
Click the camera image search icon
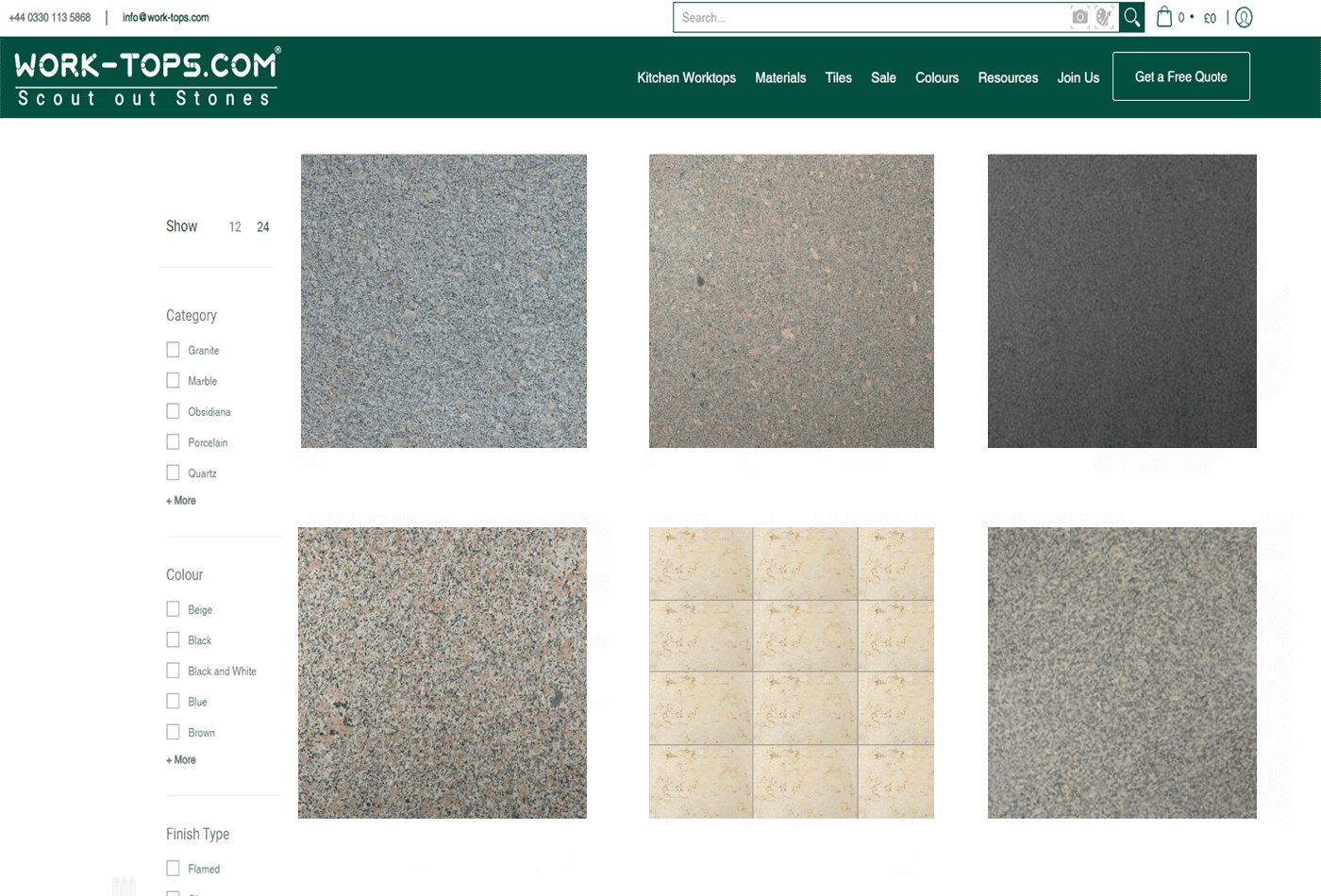click(1080, 17)
